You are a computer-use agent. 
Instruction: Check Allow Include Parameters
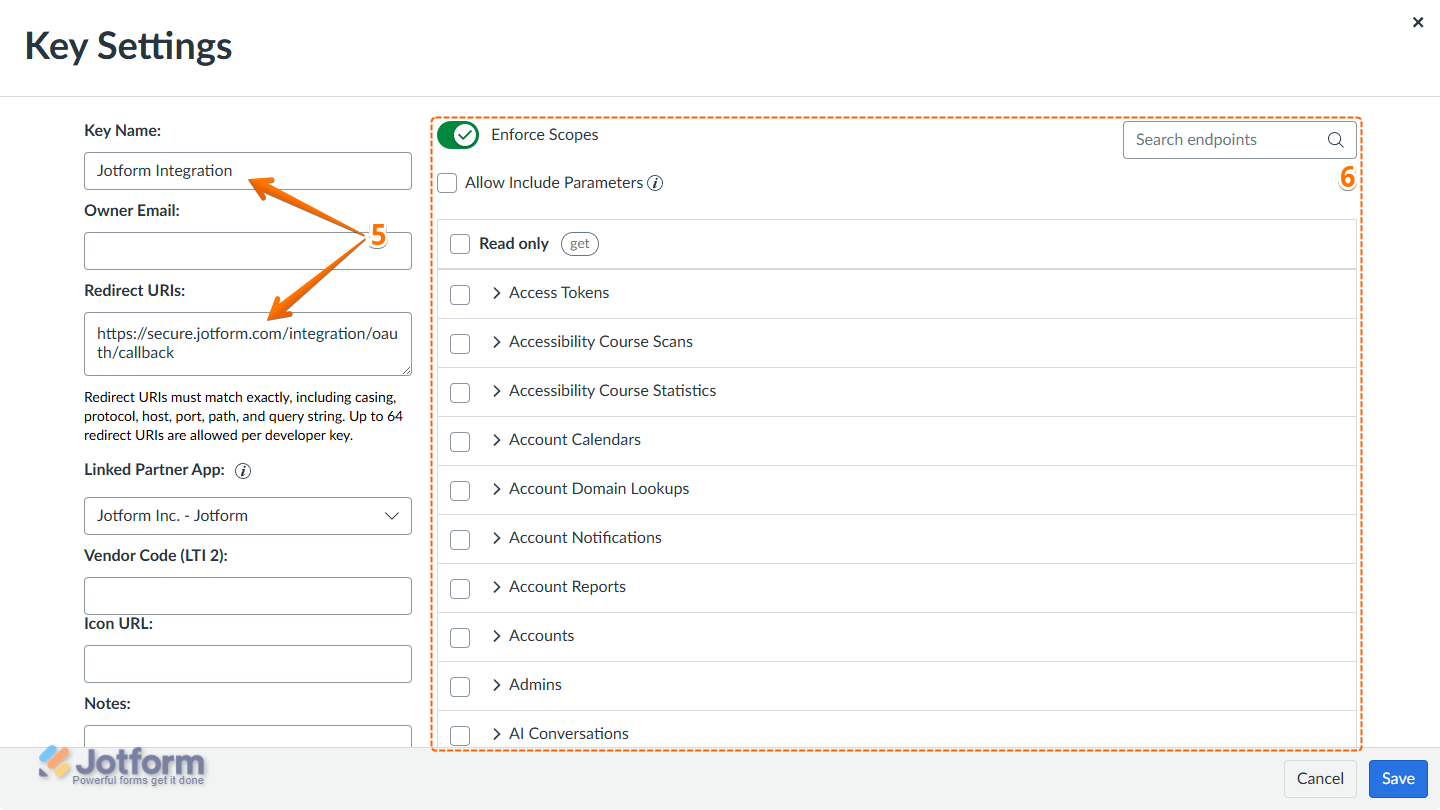(x=447, y=183)
